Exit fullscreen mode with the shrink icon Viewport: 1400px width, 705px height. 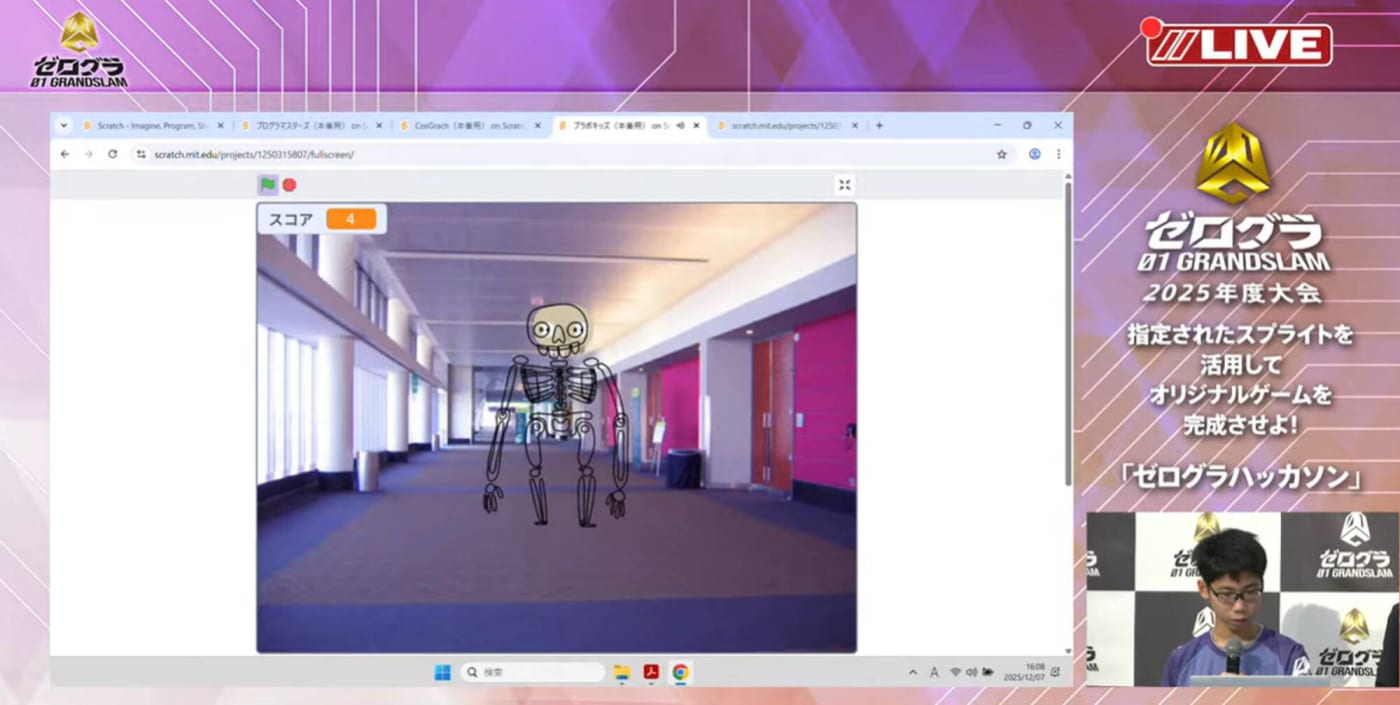[845, 185]
